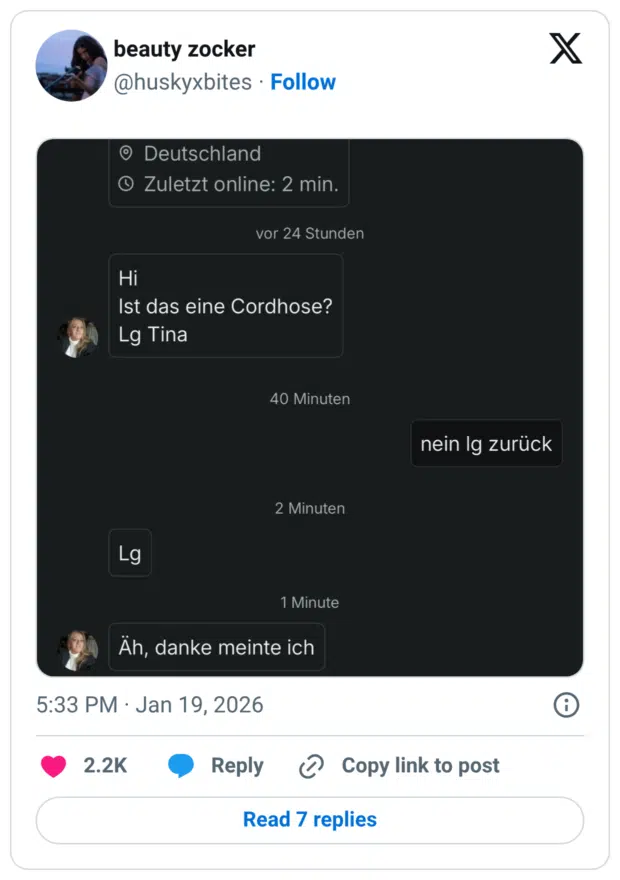This screenshot has height=880, width=620.
Task: Open the @huskyxbites handle link
Action: (x=182, y=82)
